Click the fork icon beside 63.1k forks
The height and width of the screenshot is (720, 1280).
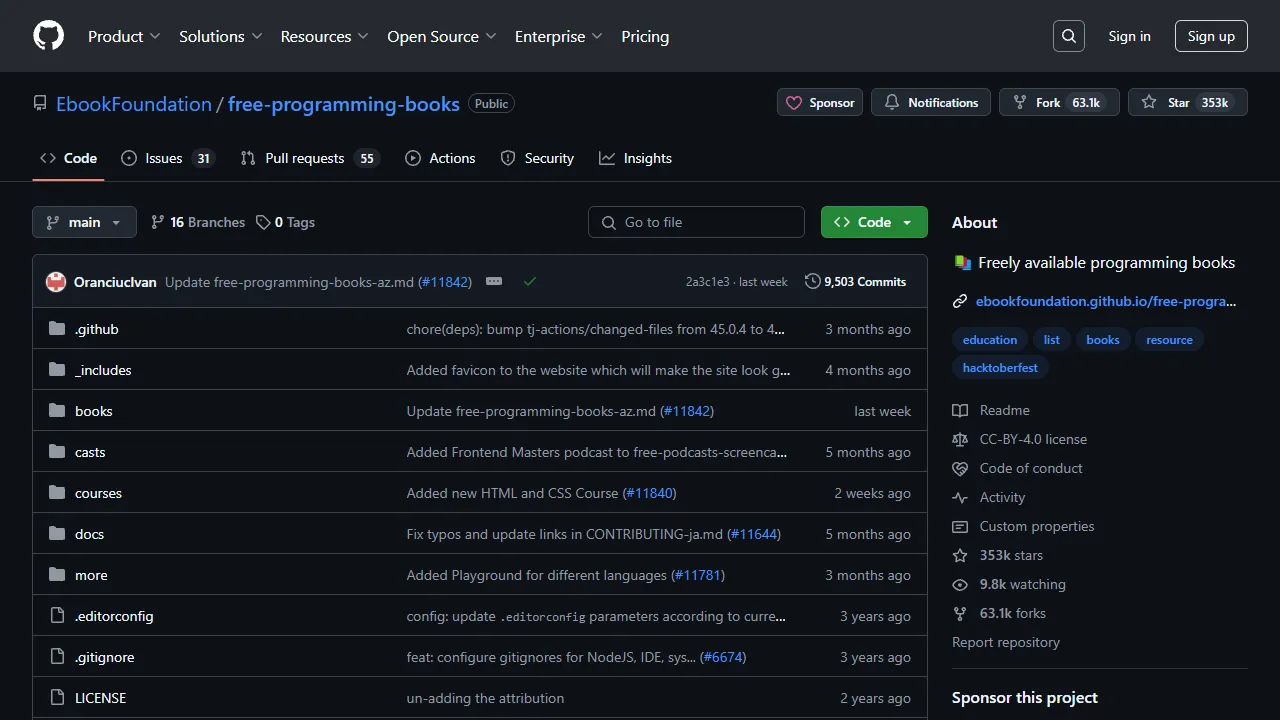[960, 613]
